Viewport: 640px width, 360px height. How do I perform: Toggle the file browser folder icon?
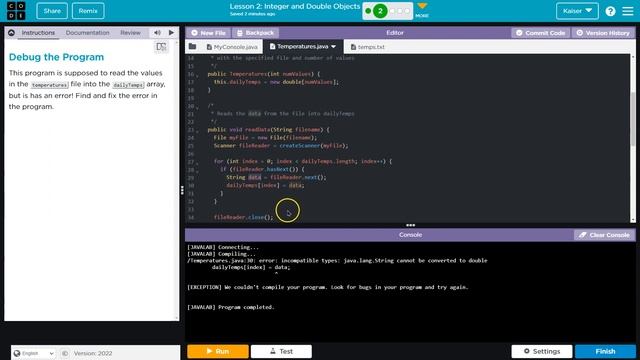(192, 47)
